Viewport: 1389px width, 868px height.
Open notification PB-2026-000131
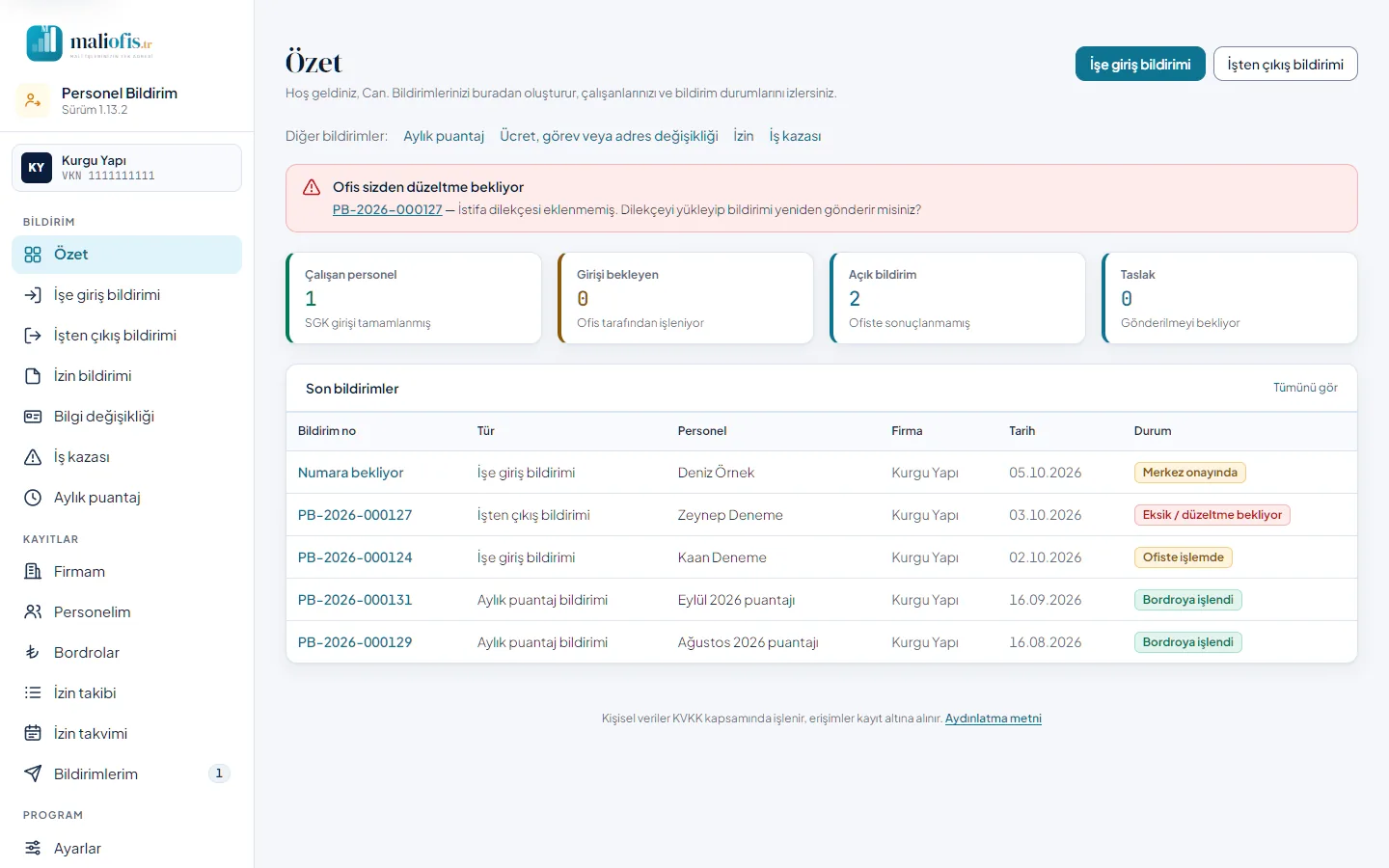click(x=355, y=600)
